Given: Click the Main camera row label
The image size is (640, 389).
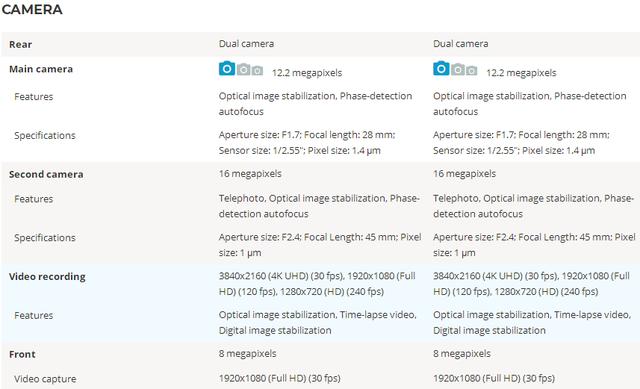Looking at the screenshot, I should coord(41,69).
